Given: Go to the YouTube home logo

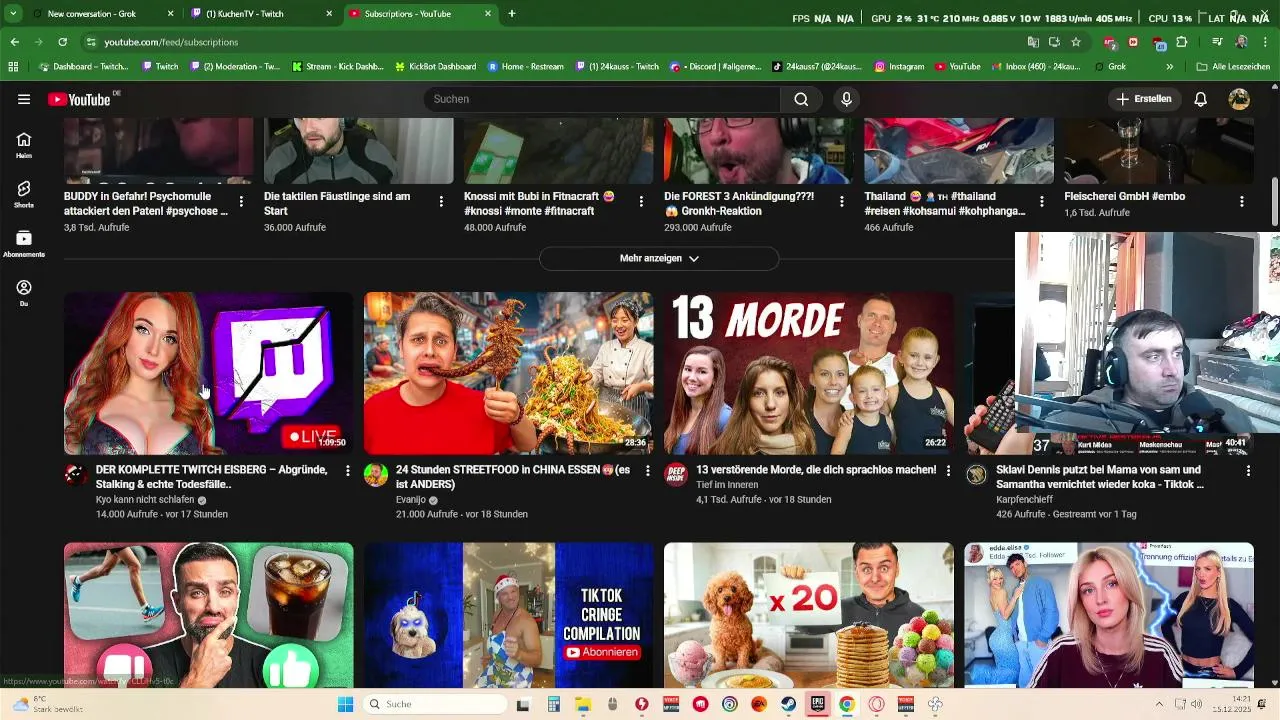Looking at the screenshot, I should coord(79,99).
